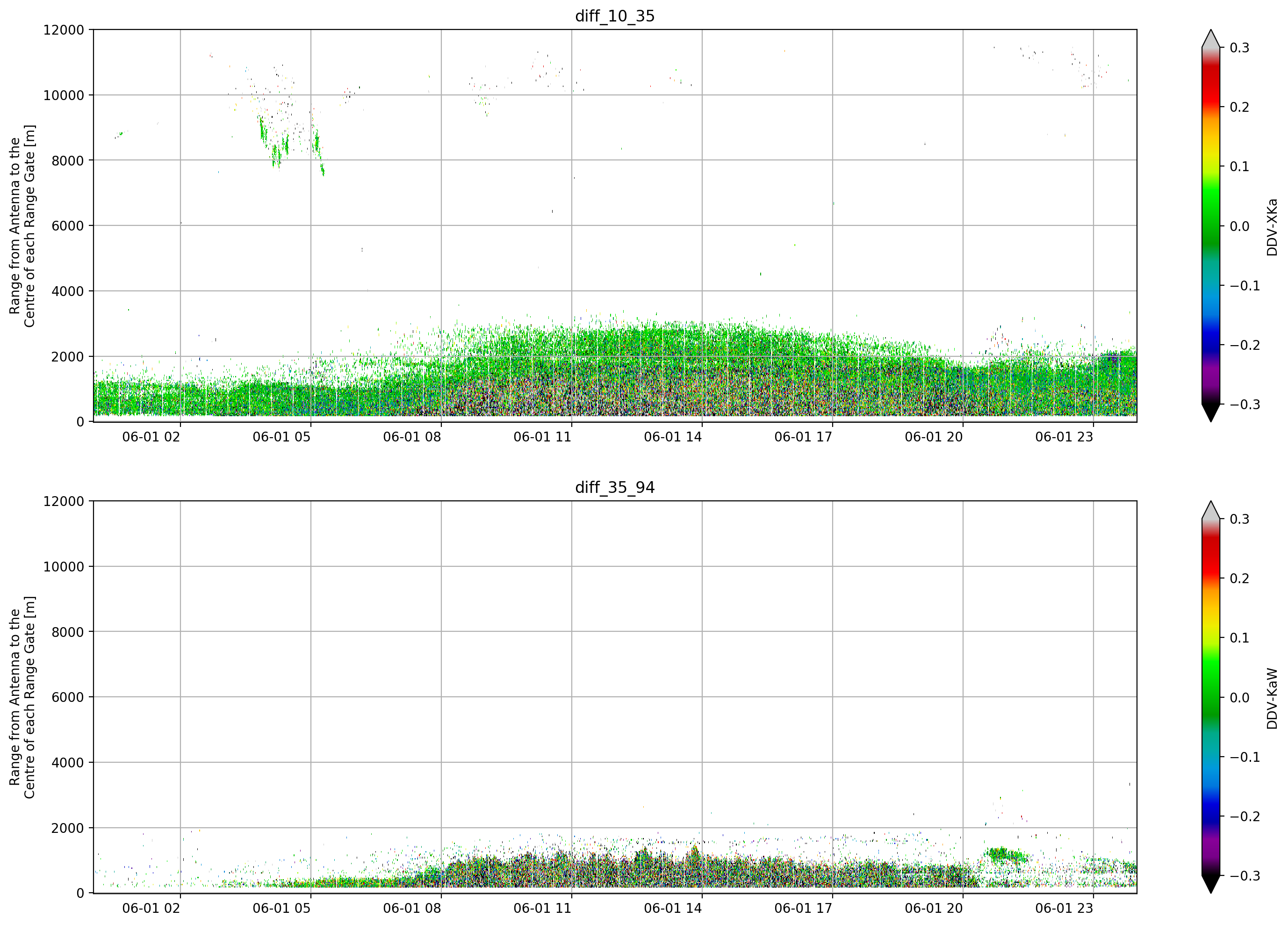Click the range axis label of diff_10_35 plot
The image size is (1288, 925).
tap(22, 226)
